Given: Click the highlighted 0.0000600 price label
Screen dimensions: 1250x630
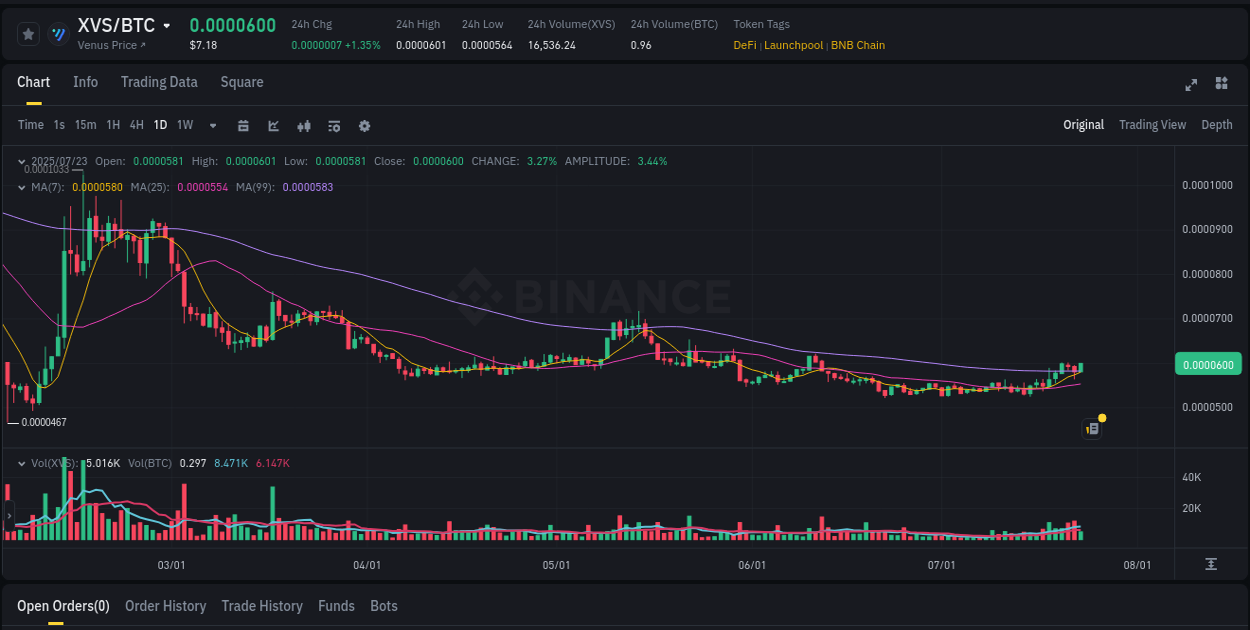Looking at the screenshot, I should click(1207, 364).
